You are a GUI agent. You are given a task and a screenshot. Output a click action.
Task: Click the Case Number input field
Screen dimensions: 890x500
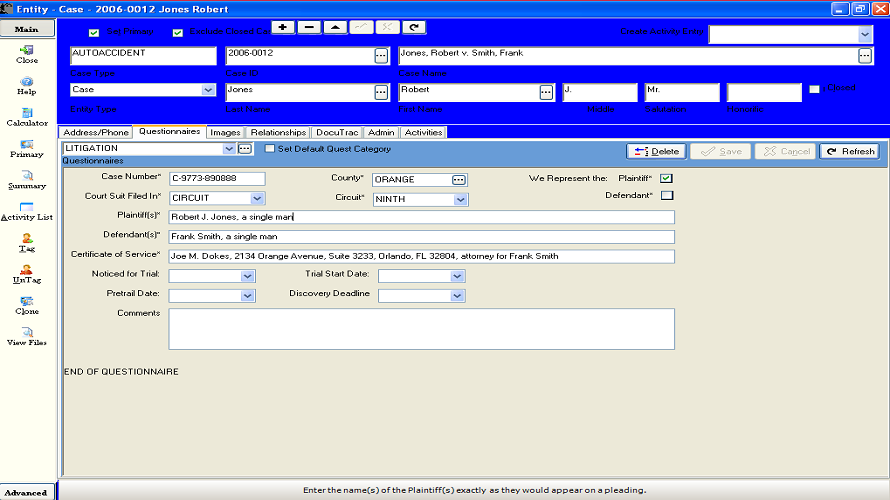click(217, 179)
